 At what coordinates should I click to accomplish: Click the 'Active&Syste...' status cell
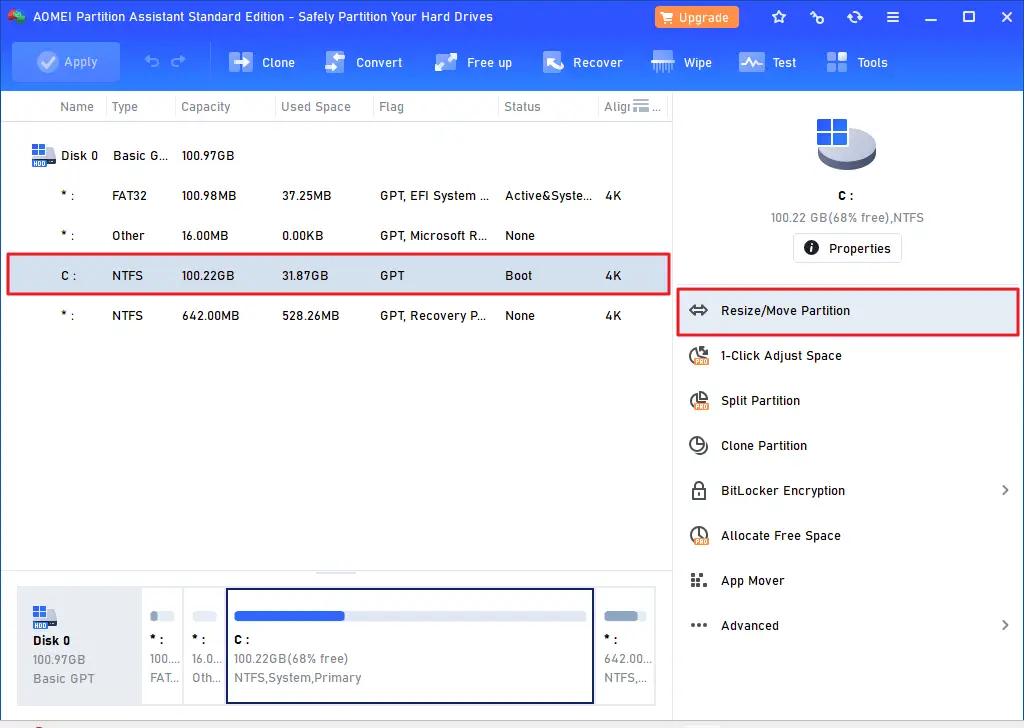(549, 195)
